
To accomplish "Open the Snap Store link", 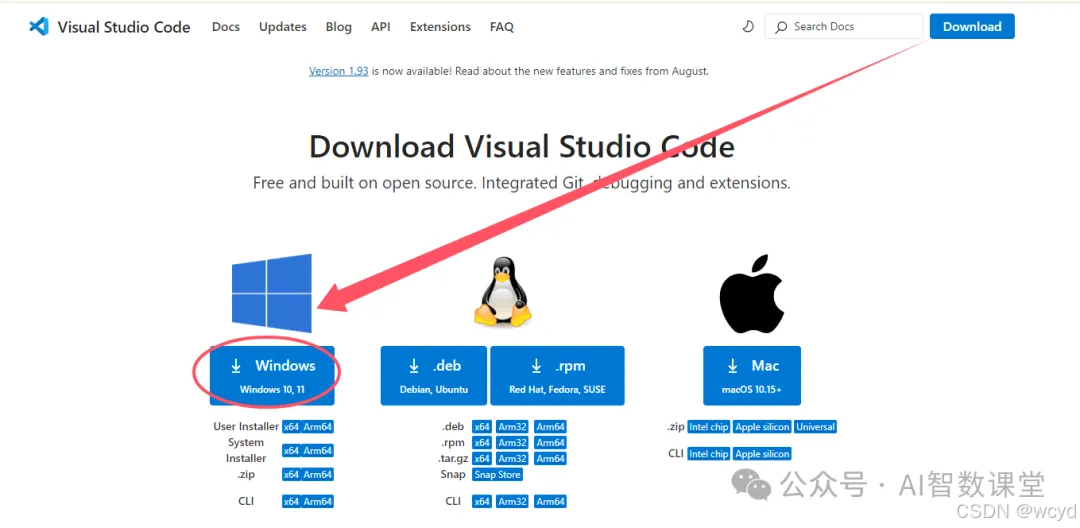I will 497,474.
